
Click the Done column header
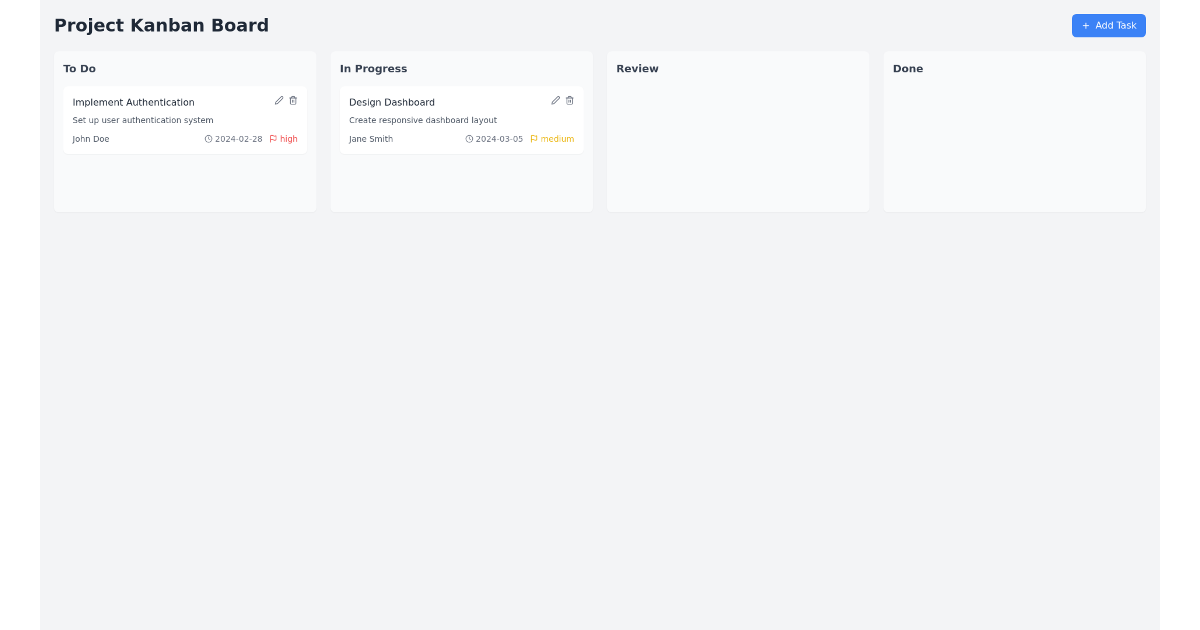pyautogui.click(x=908, y=69)
